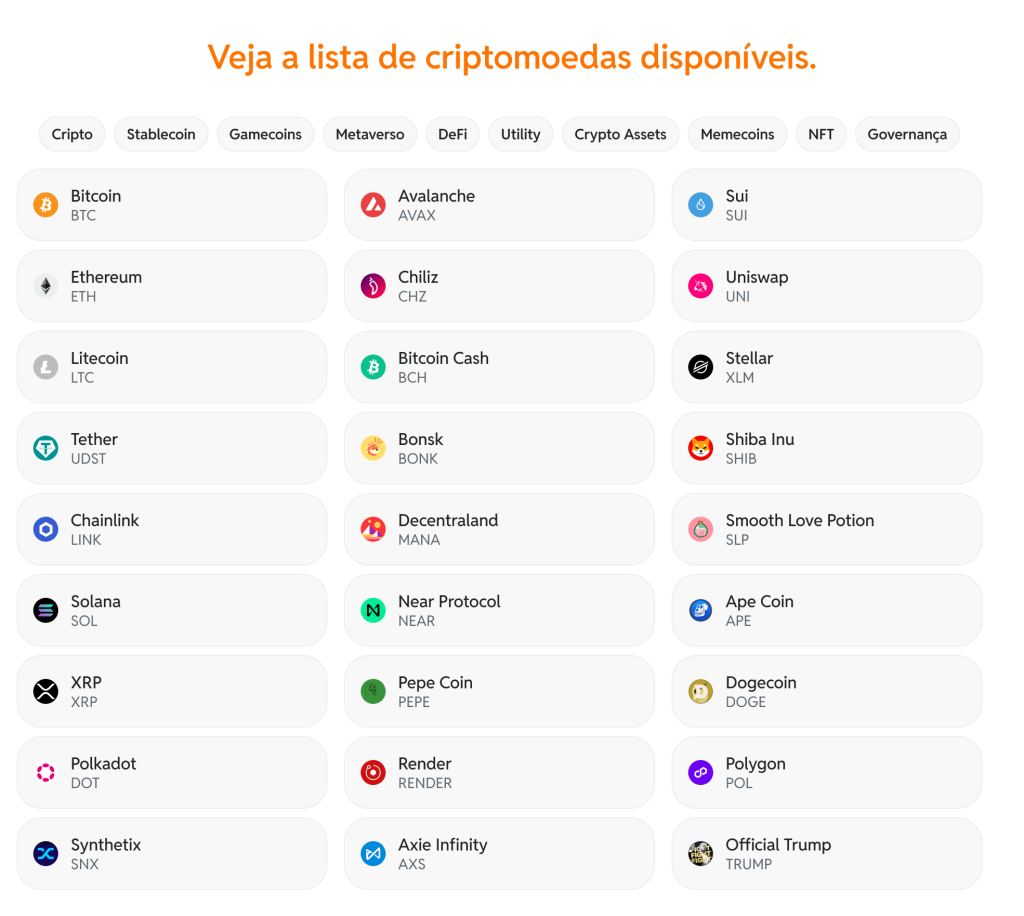Viewport: 1024px width, 916px height.
Task: Select the Ethereum coin icon
Action: pos(44,286)
